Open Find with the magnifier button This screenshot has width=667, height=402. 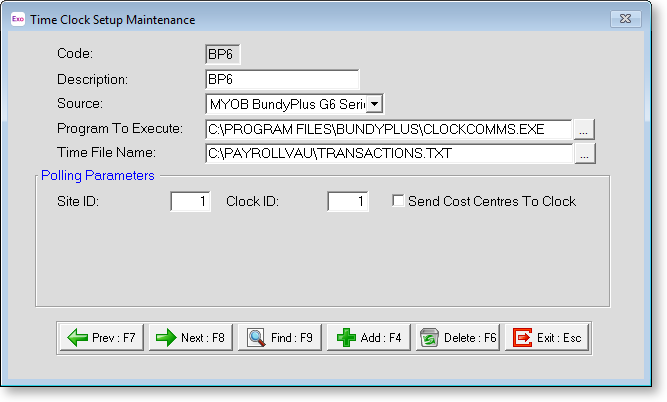[280, 338]
